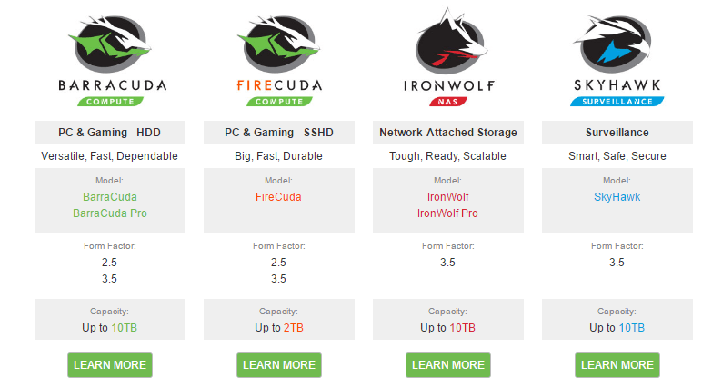Image resolution: width=723 pixels, height=387 pixels.
Task: Click Learn More under IronWolf column
Action: click(448, 365)
